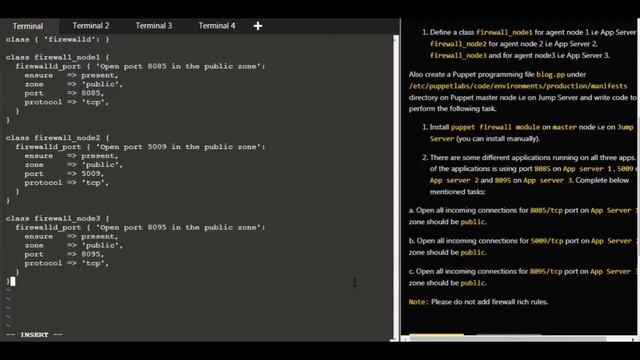Click the "class firewall_node3 {" line

(58, 218)
